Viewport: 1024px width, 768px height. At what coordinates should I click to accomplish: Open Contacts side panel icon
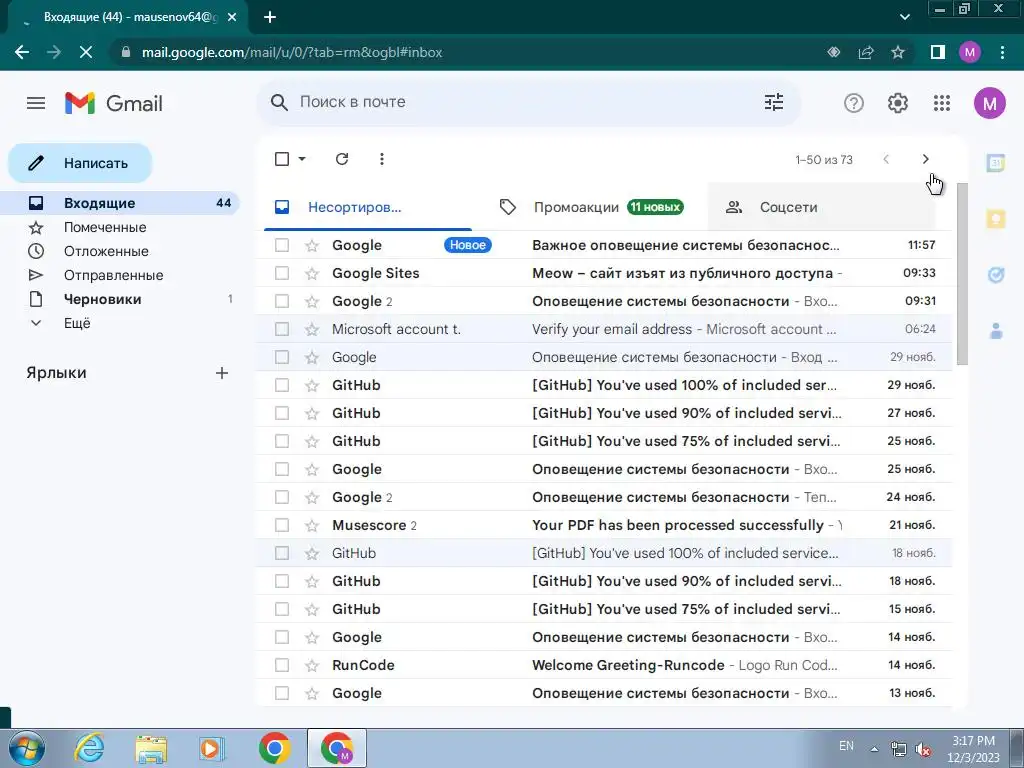coord(995,331)
